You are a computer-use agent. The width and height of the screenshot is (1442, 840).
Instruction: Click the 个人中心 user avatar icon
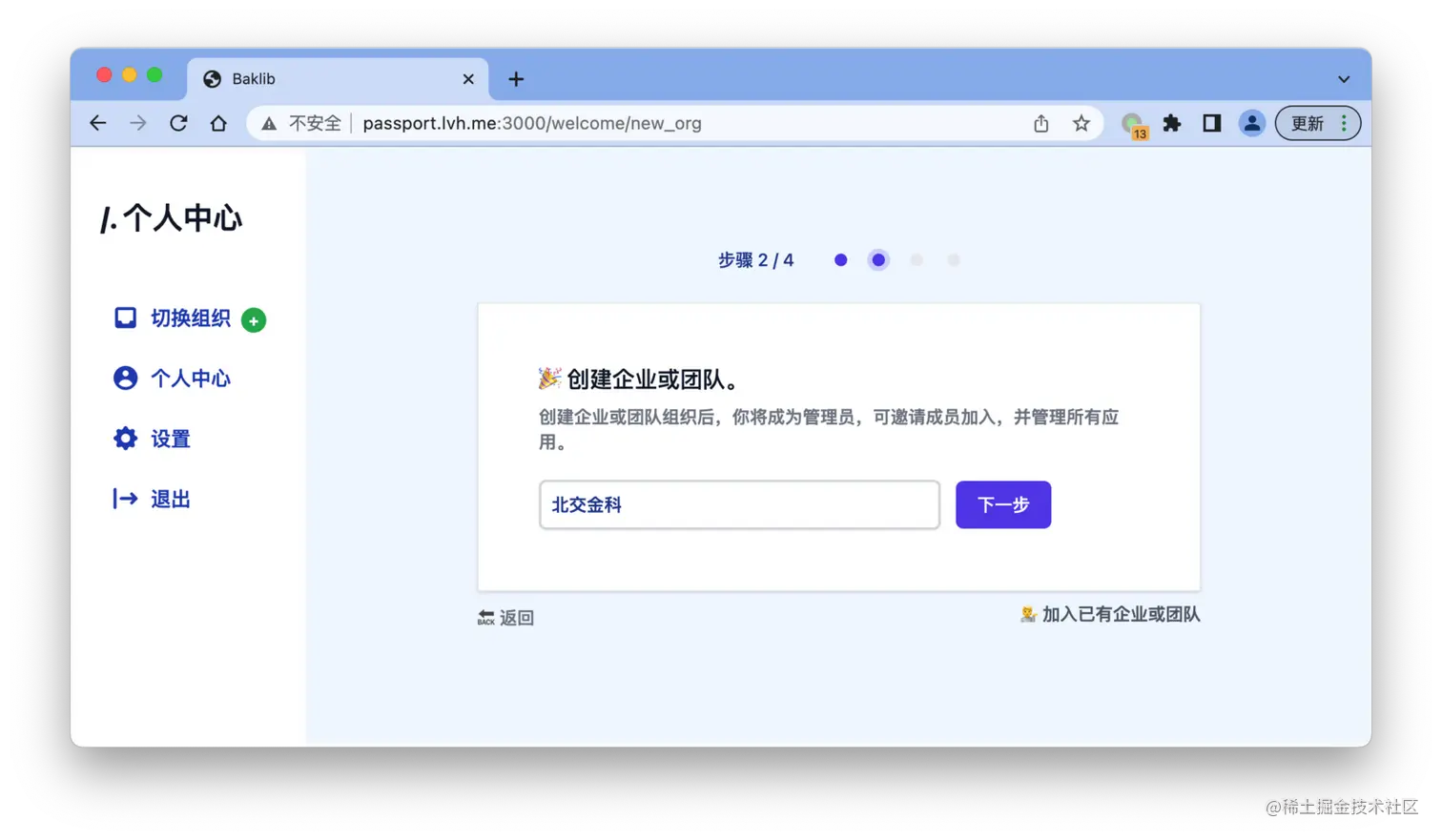pos(125,379)
